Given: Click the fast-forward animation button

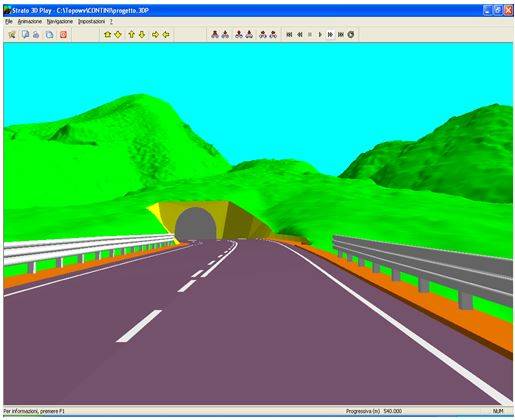Looking at the screenshot, I should point(330,34).
